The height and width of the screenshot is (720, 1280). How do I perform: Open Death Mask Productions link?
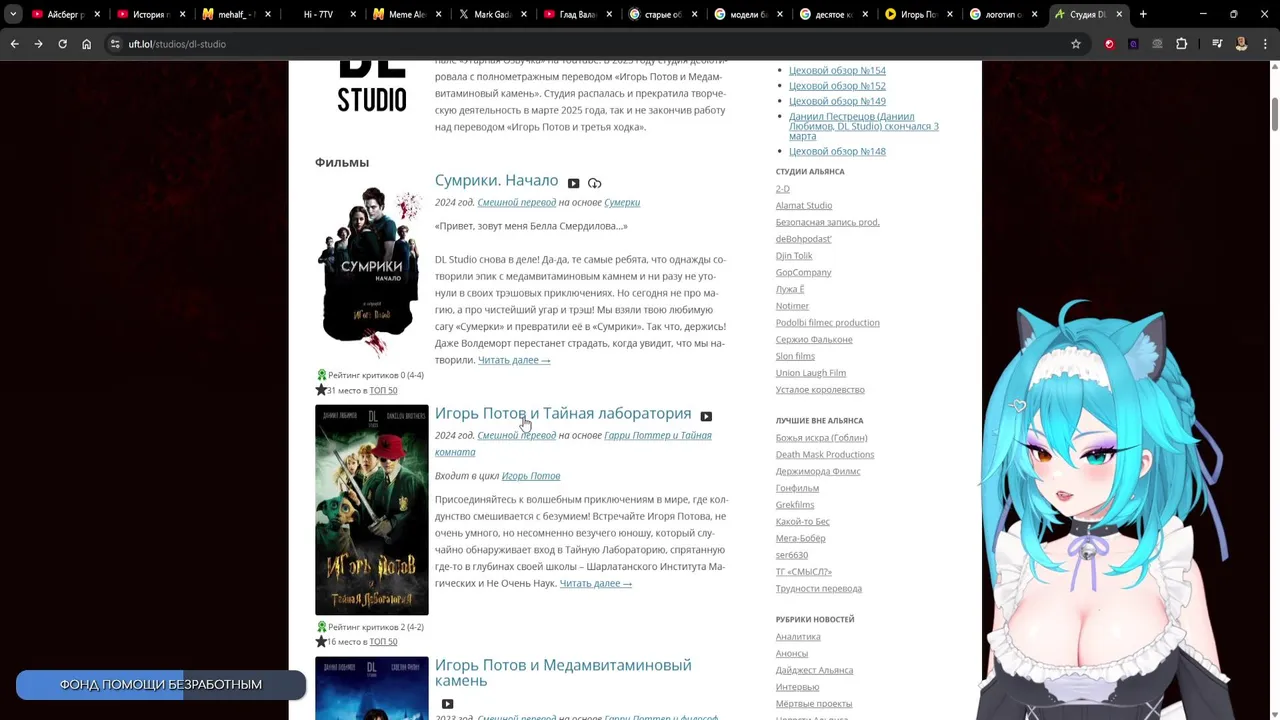click(x=825, y=455)
